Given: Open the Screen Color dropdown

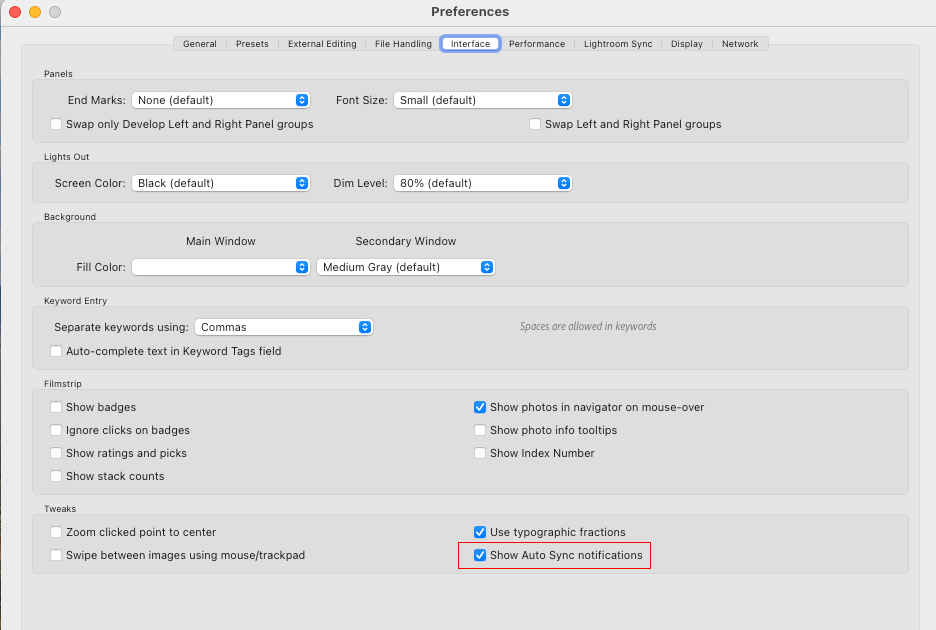Looking at the screenshot, I should [220, 183].
